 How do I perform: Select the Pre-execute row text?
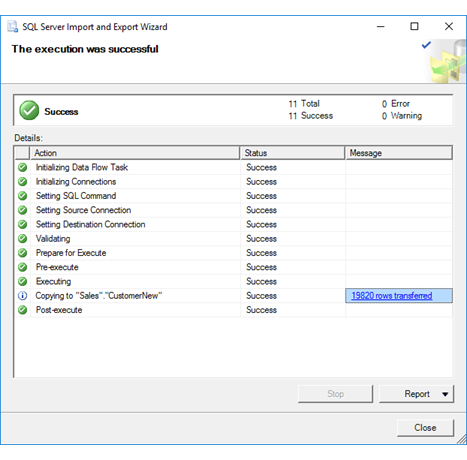tap(57, 267)
